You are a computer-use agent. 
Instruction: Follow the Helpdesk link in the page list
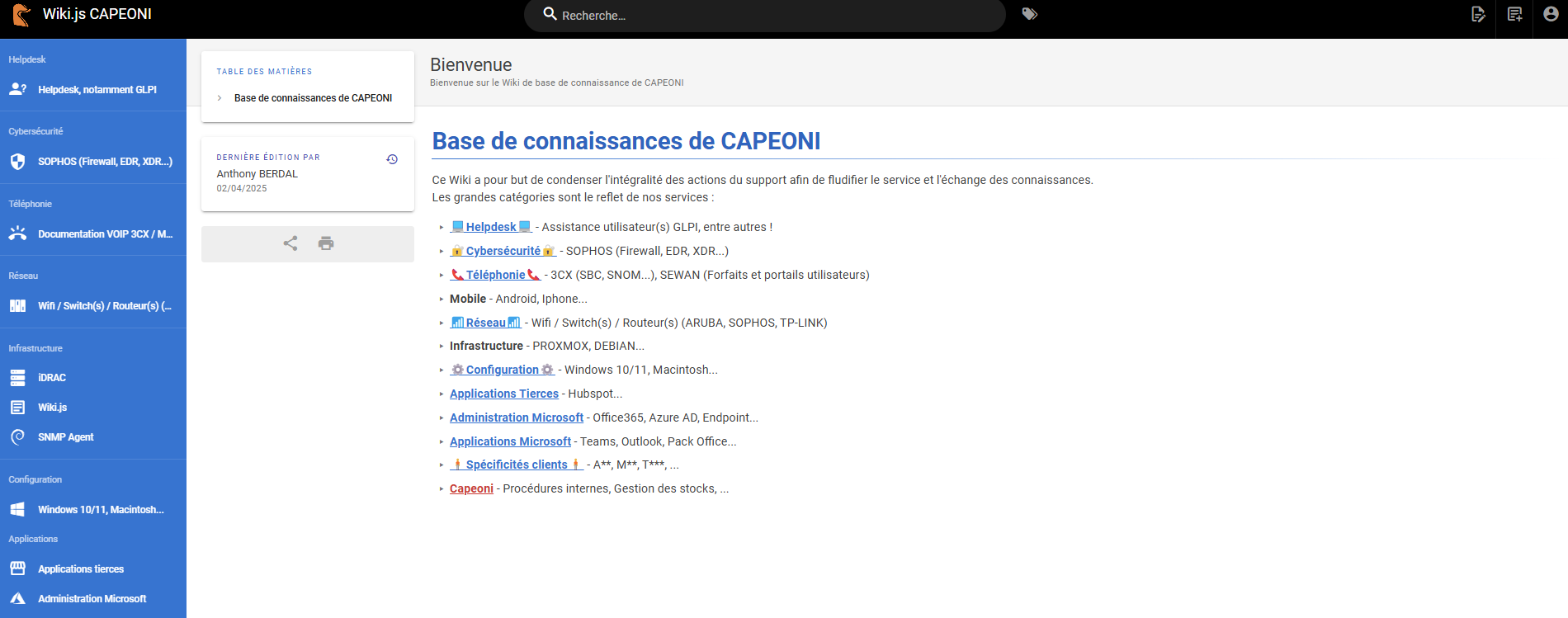click(491, 227)
